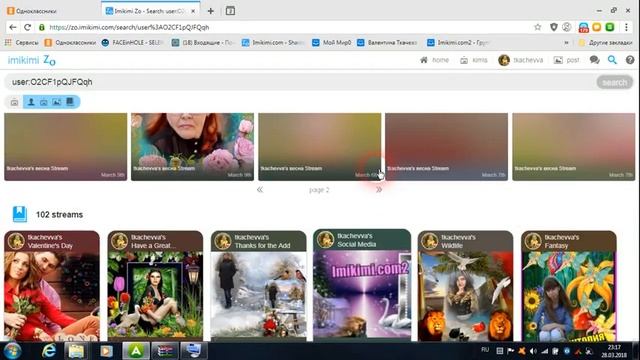This screenshot has width=640, height=360.
Task: Open a new browser tab with plus
Action: coord(211,11)
